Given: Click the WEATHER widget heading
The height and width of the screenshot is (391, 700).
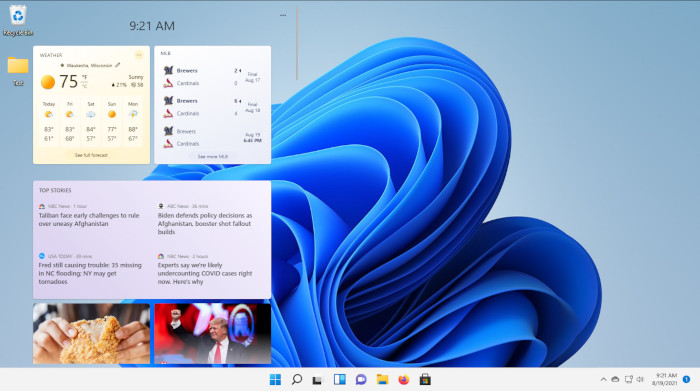Looking at the screenshot, I should [51, 55].
